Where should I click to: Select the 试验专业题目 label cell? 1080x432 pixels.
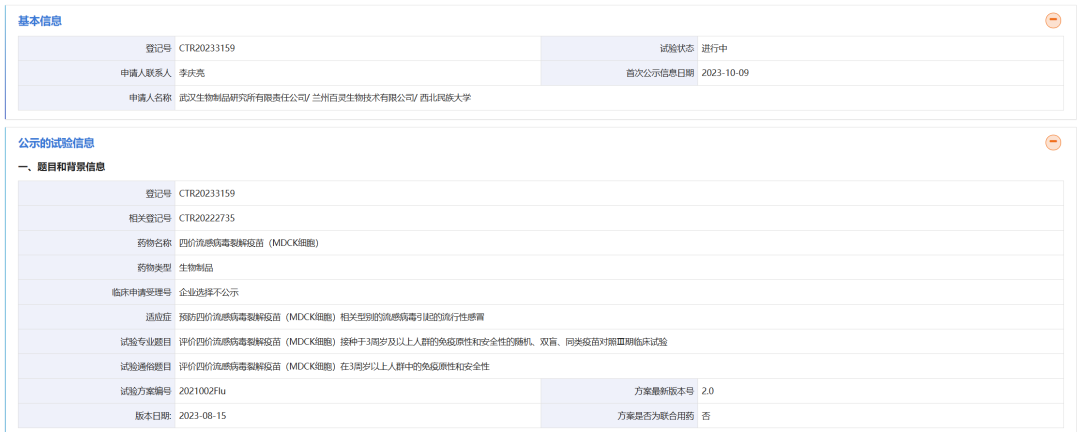pyautogui.click(x=96, y=342)
